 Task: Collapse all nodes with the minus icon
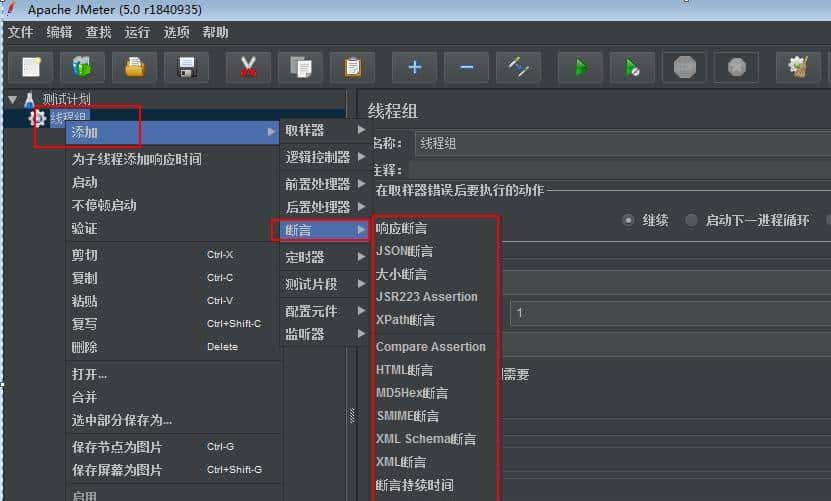click(466, 67)
